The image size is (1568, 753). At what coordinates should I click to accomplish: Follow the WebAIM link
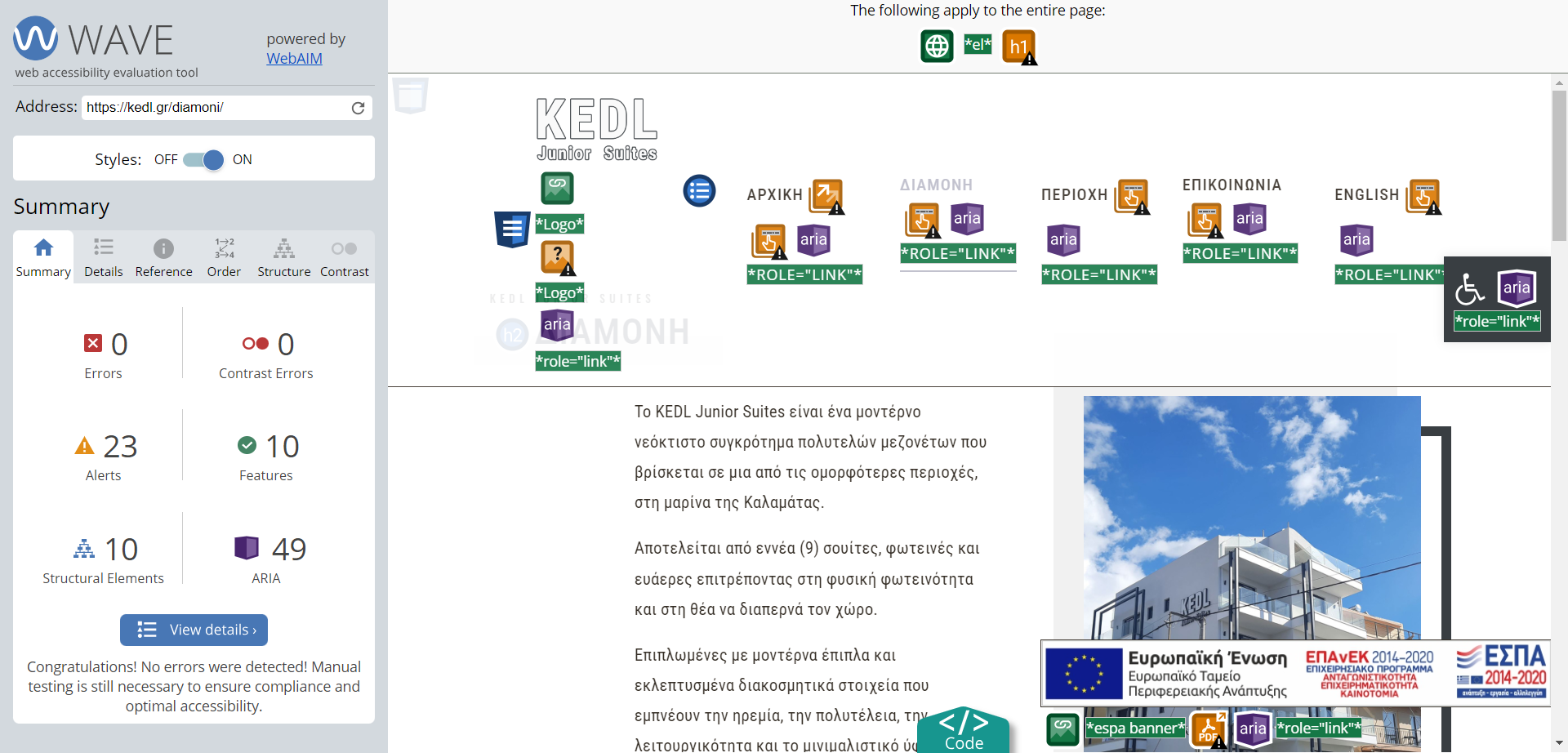point(294,59)
